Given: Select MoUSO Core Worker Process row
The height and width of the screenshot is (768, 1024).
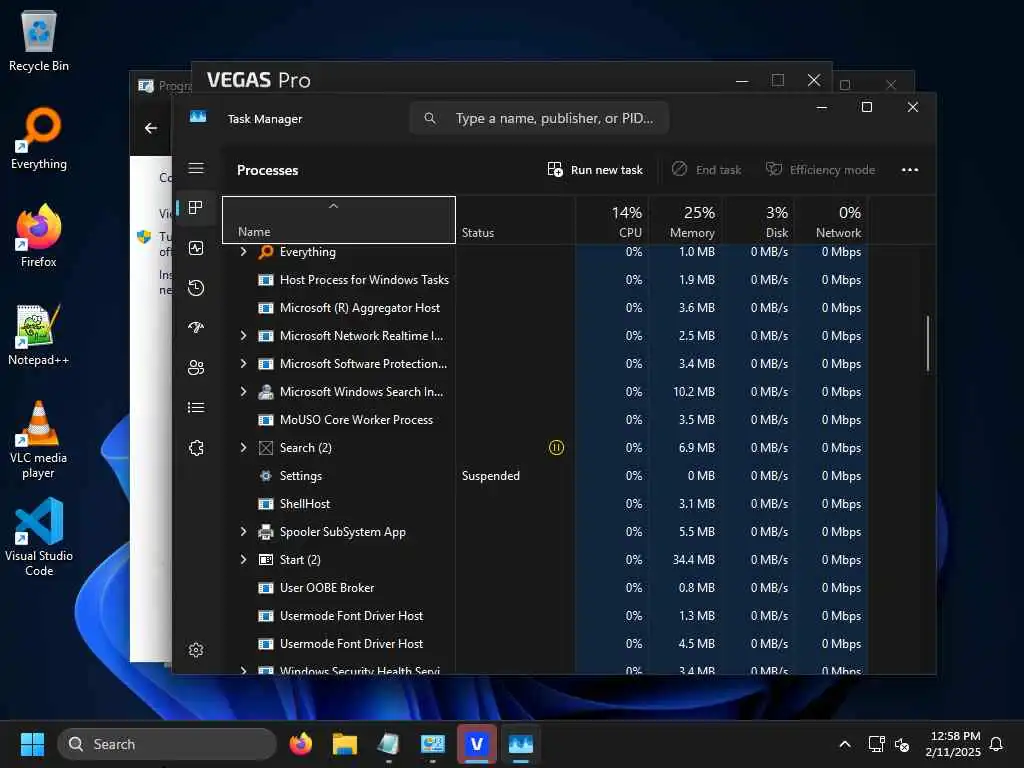Looking at the screenshot, I should (x=545, y=420).
